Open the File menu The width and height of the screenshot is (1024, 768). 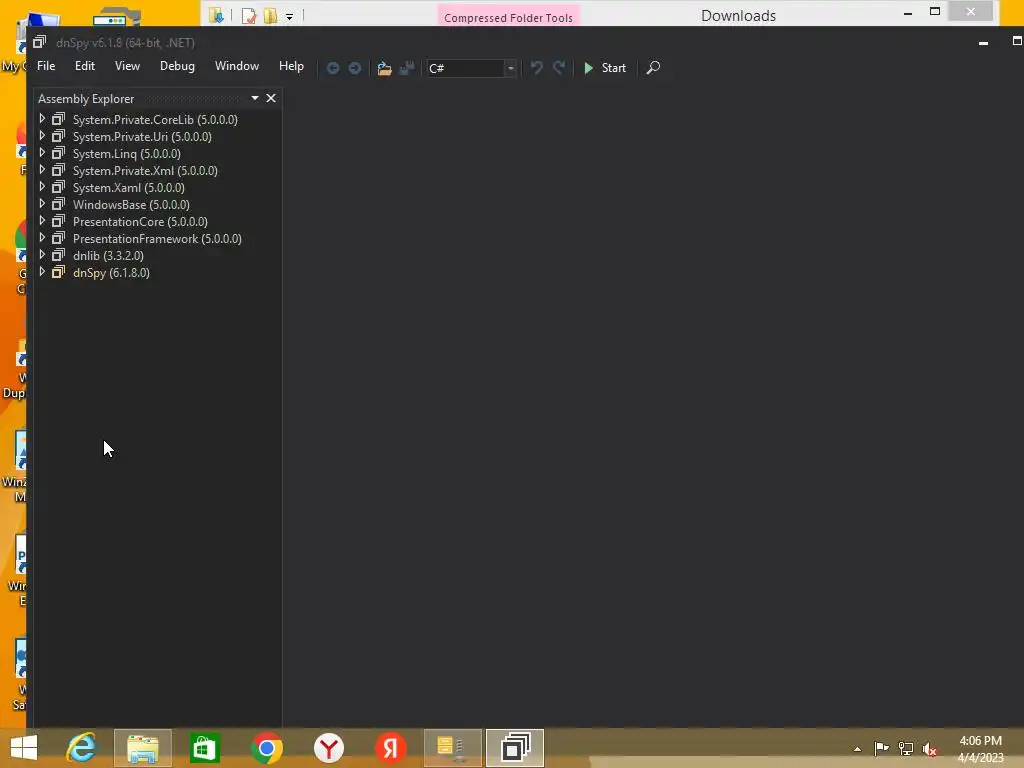point(46,66)
